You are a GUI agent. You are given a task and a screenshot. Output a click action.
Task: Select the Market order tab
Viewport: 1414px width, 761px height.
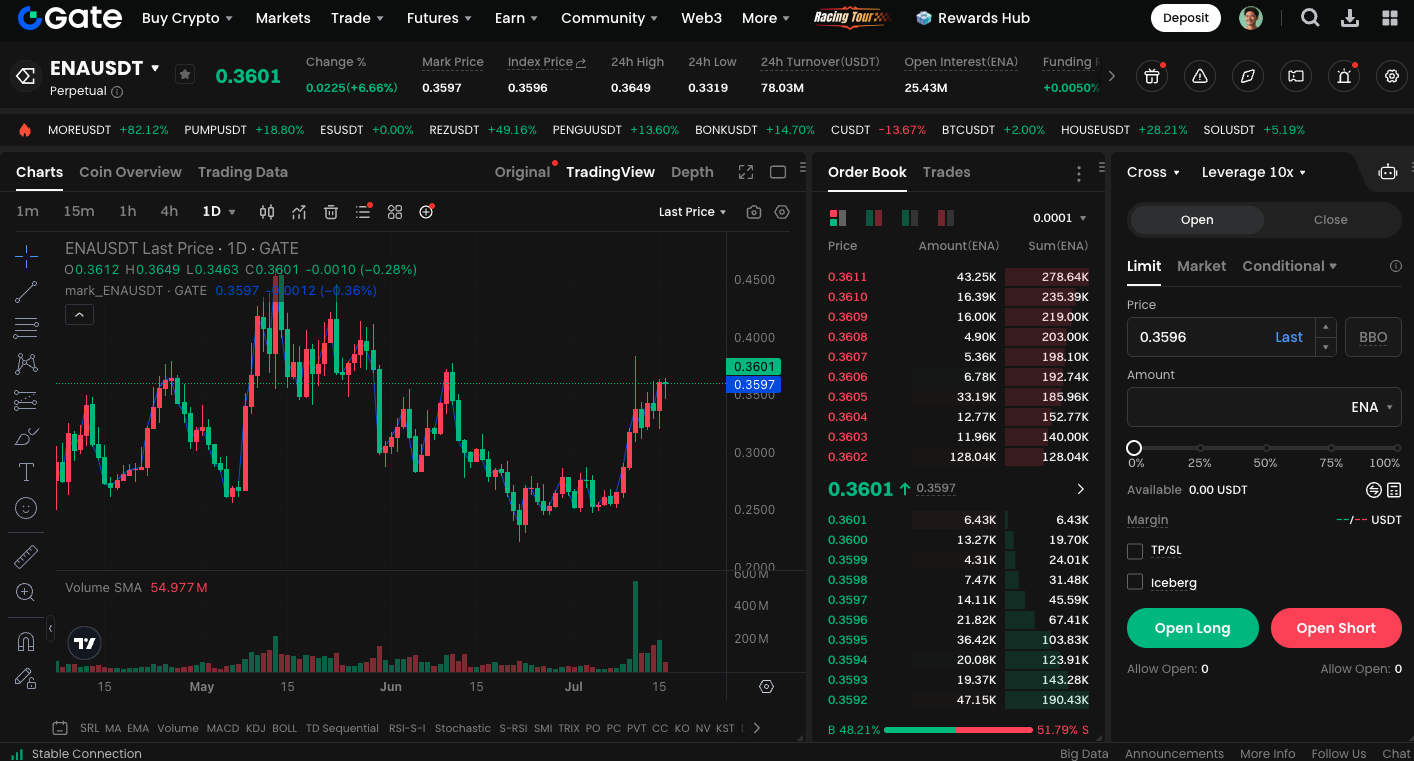(x=1201, y=266)
